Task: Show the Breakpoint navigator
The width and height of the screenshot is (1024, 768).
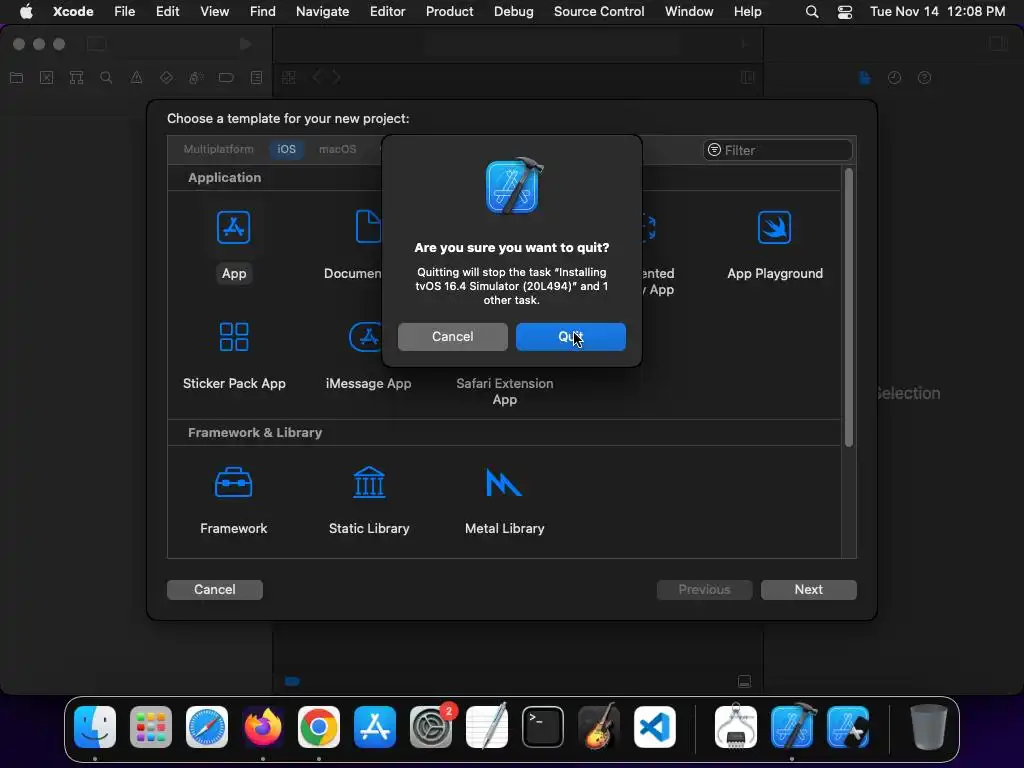Action: (x=226, y=78)
